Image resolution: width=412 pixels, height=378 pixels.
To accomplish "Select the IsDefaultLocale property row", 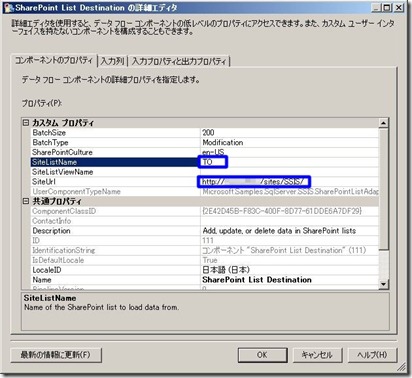I will click(205, 260).
